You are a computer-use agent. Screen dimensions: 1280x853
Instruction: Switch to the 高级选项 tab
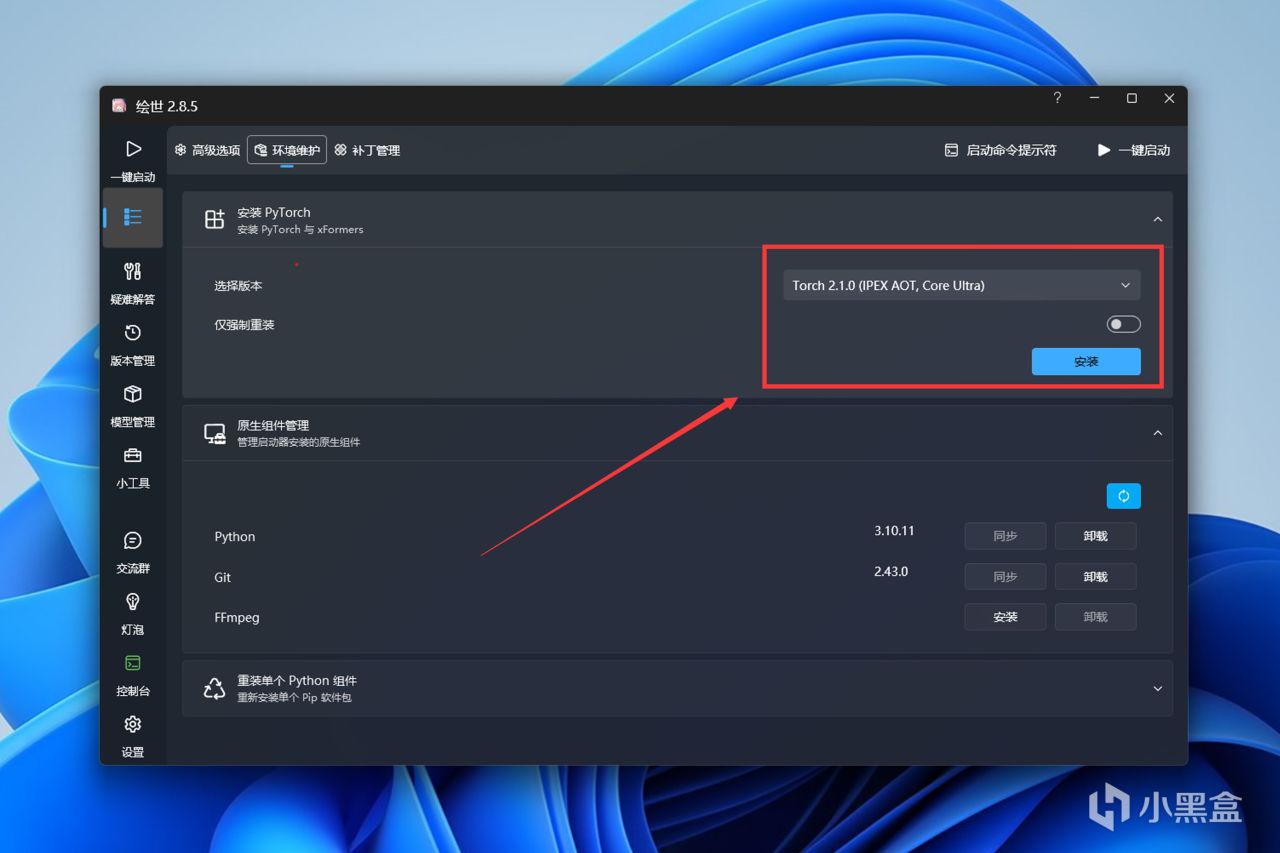(207, 150)
